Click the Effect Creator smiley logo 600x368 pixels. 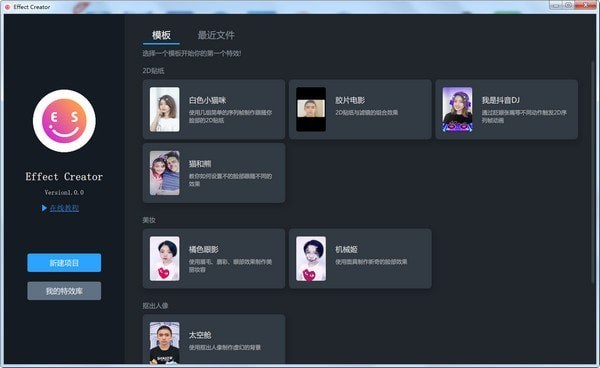click(x=64, y=121)
